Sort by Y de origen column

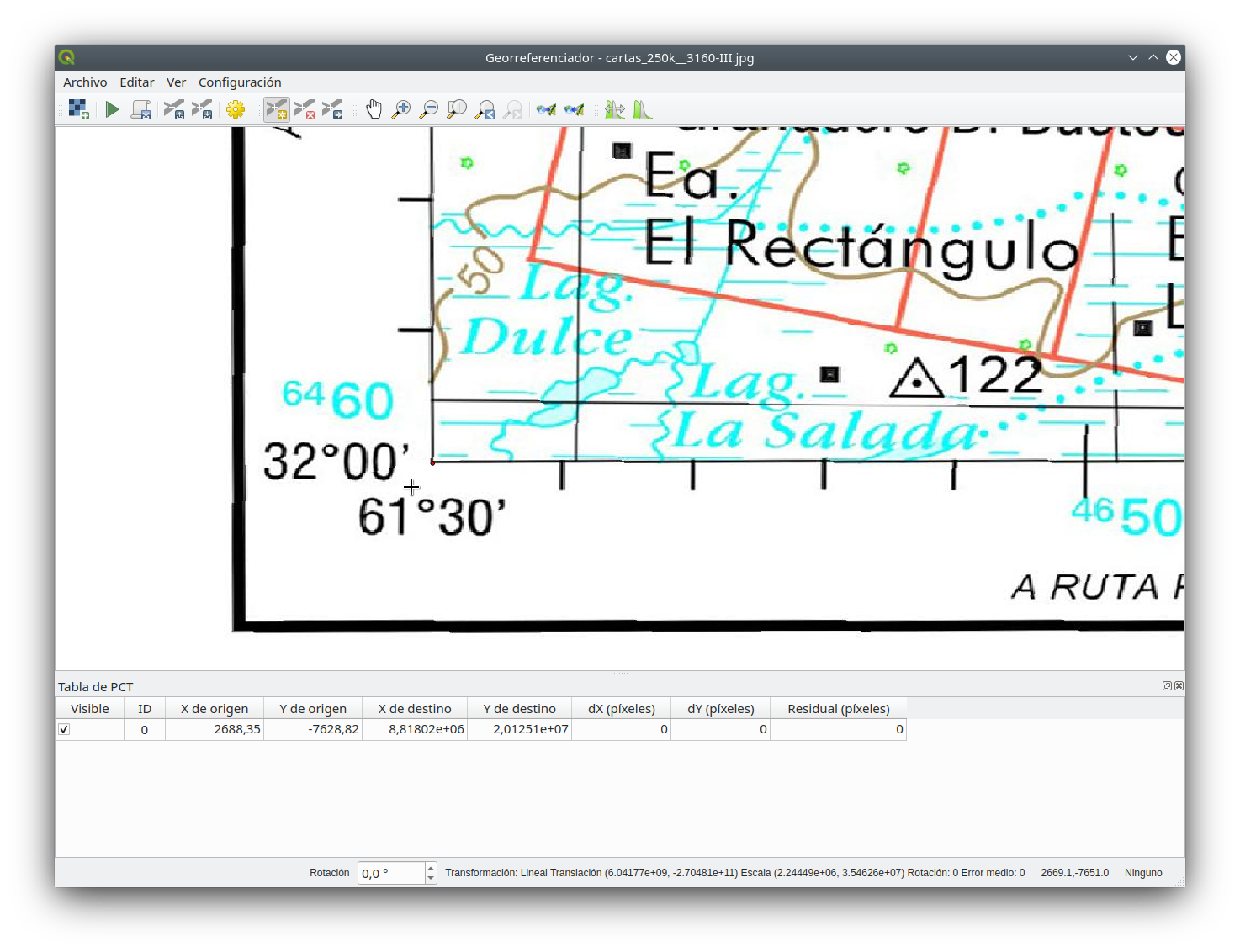click(313, 709)
